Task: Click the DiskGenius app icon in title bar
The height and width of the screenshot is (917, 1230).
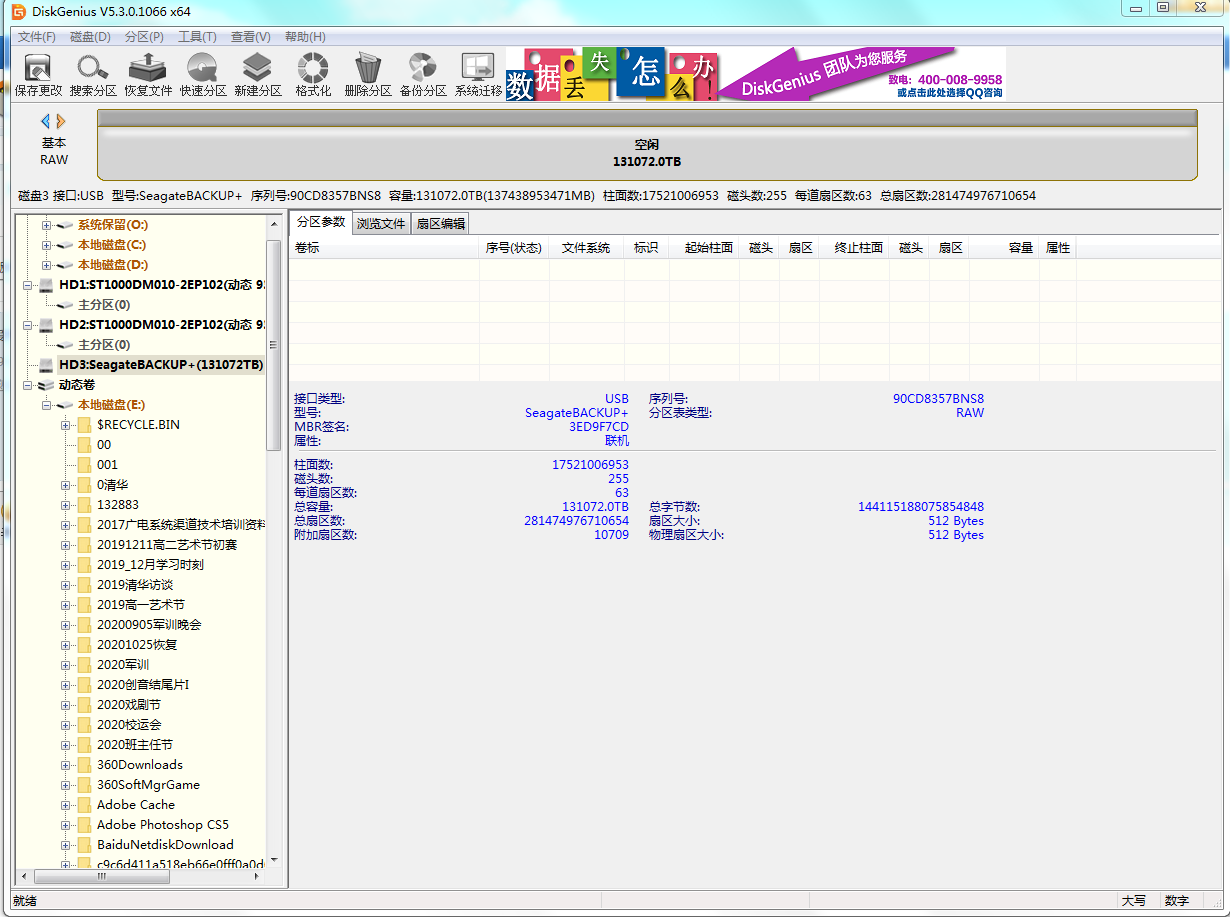Action: tap(18, 11)
